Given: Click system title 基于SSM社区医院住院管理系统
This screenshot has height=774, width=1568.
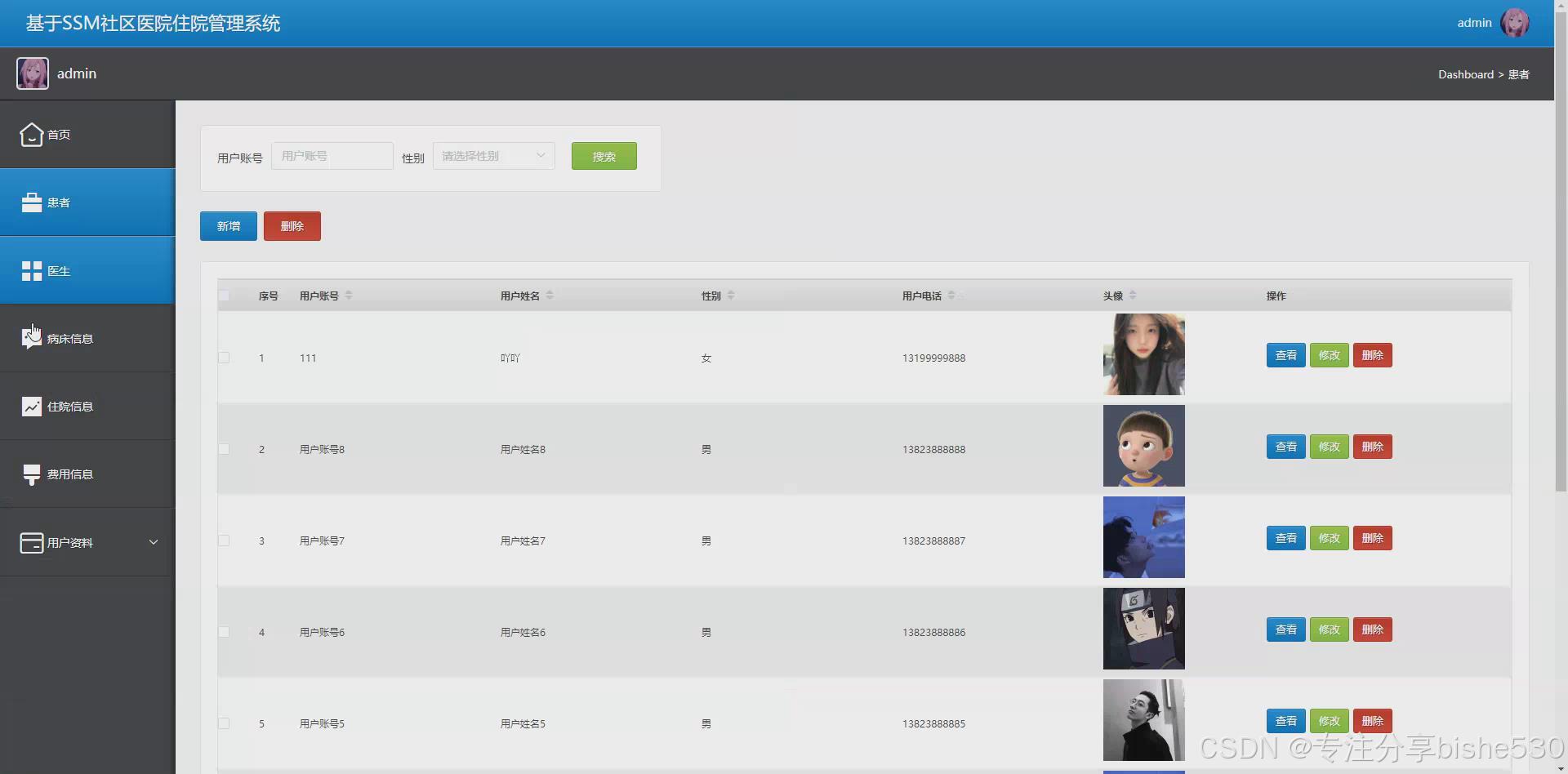Looking at the screenshot, I should coord(153,23).
